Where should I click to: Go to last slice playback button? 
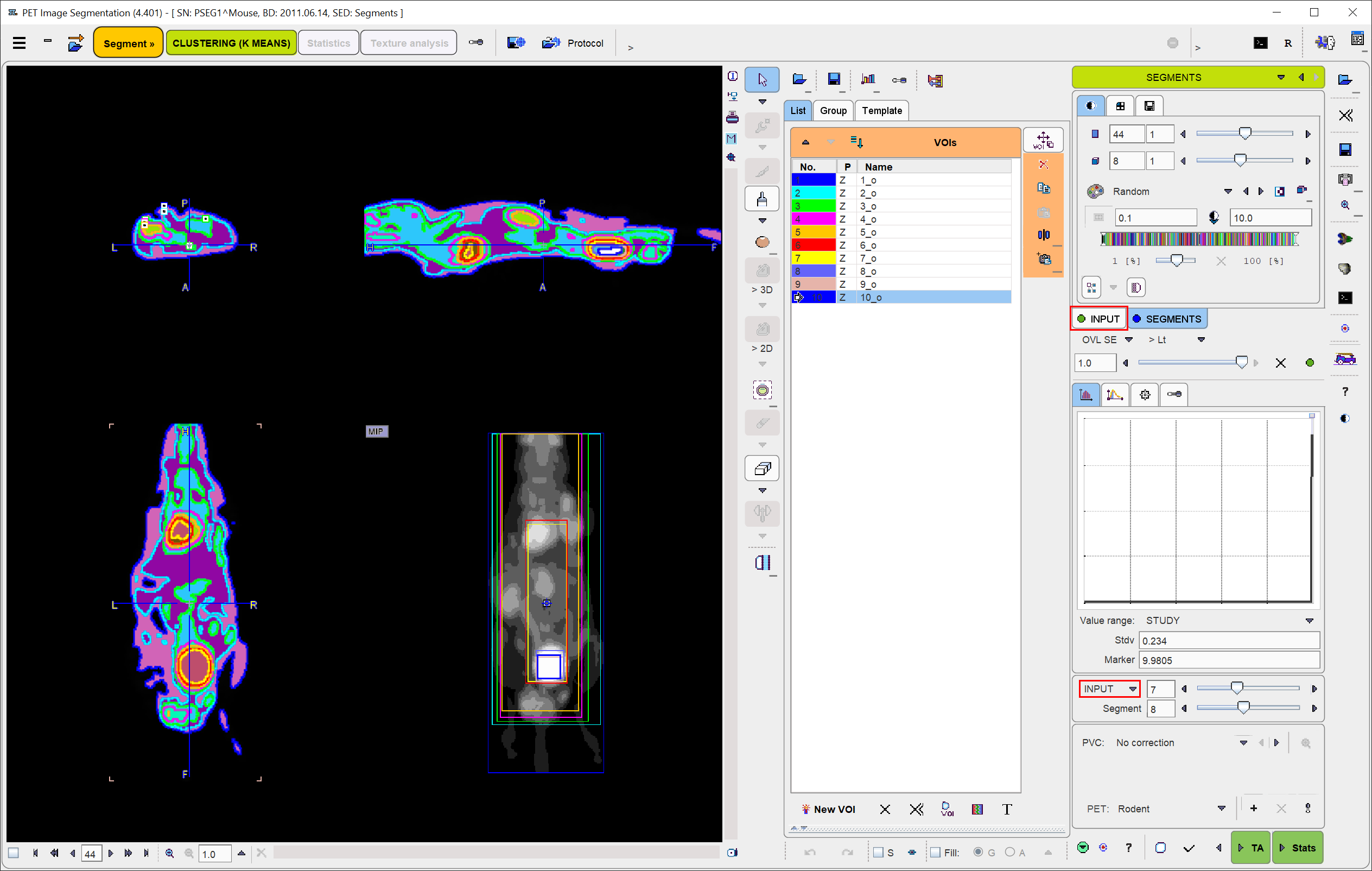[x=147, y=853]
